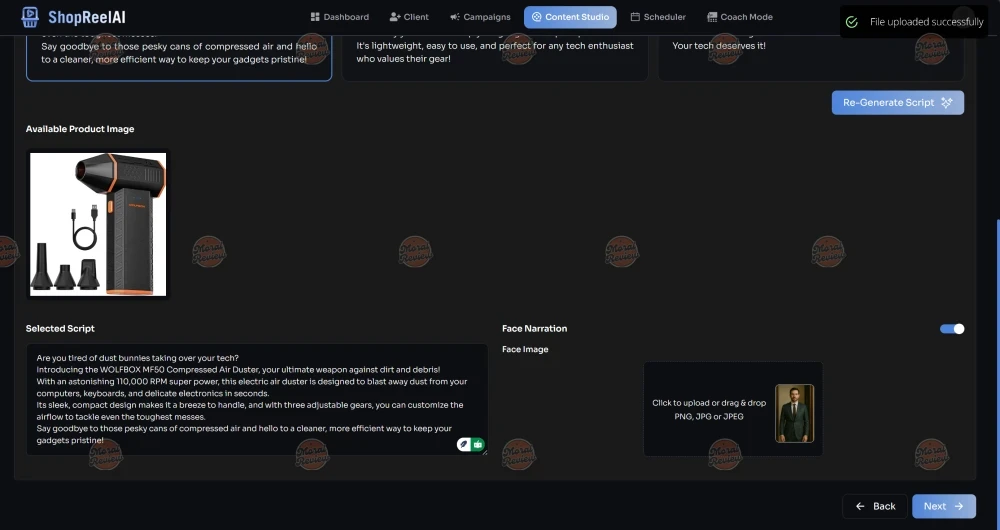Click the WOLFBOX air duster product image
This screenshot has width=1000, height=530.
tap(98, 224)
